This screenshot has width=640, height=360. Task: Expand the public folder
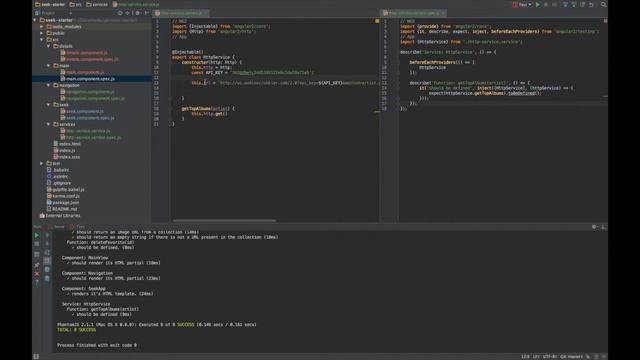(x=42, y=33)
